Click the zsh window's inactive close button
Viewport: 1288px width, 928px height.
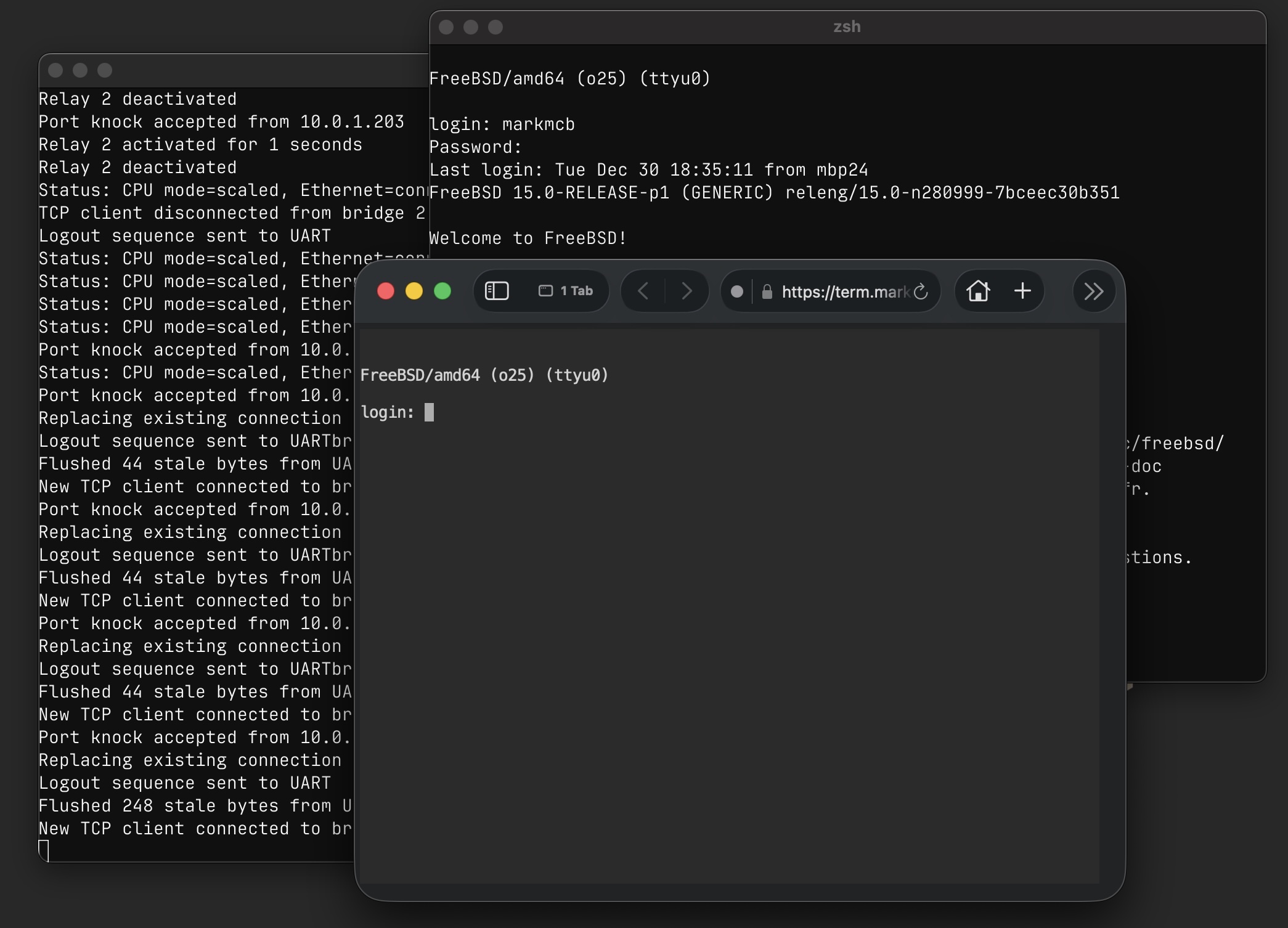coord(446,27)
